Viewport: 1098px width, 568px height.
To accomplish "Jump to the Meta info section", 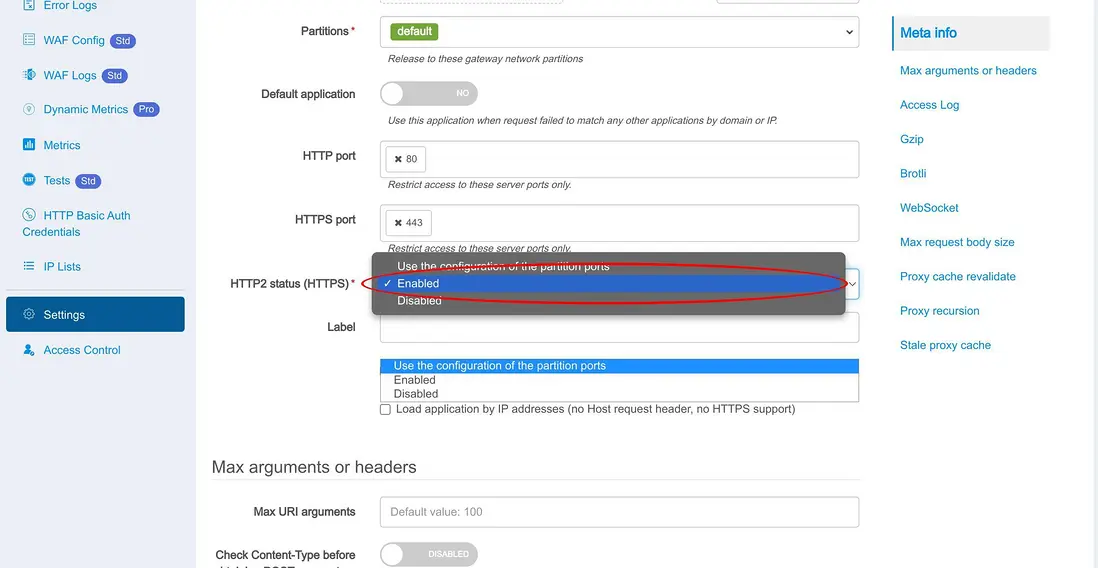I will point(928,33).
